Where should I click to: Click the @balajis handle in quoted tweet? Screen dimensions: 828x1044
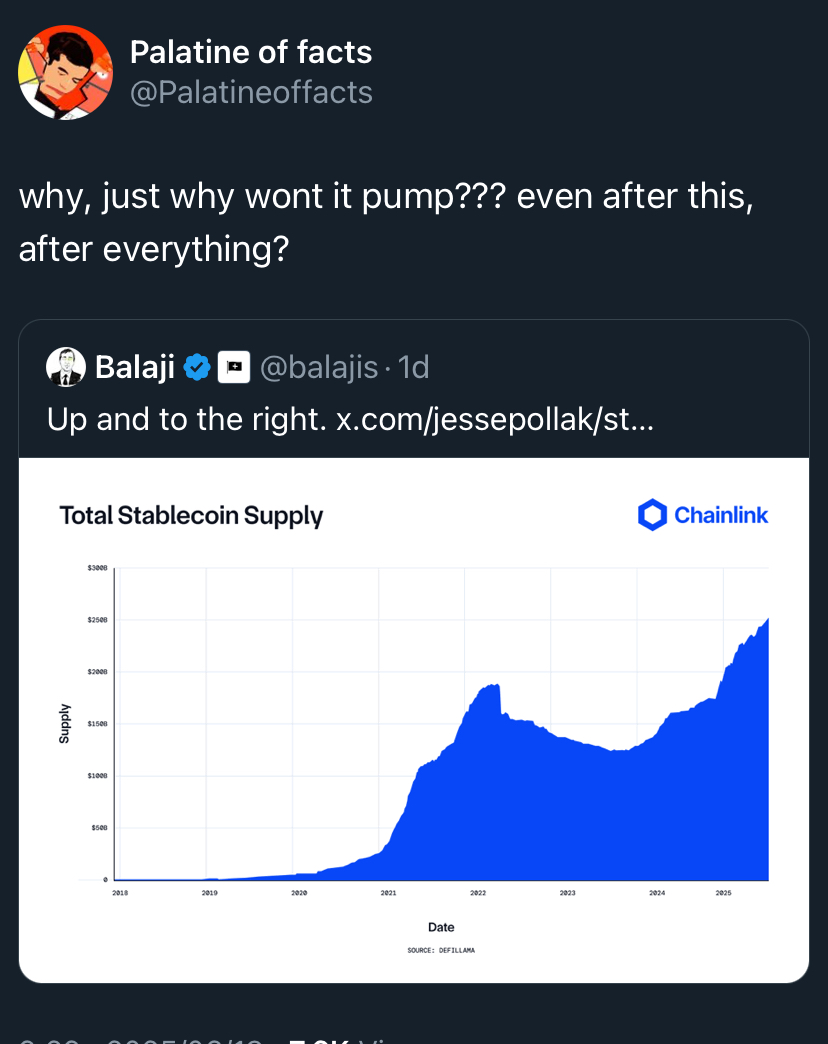click(319, 367)
